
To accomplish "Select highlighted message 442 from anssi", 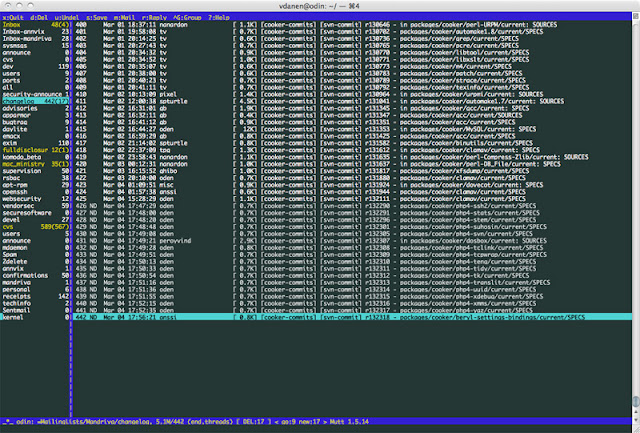I will pos(353,318).
